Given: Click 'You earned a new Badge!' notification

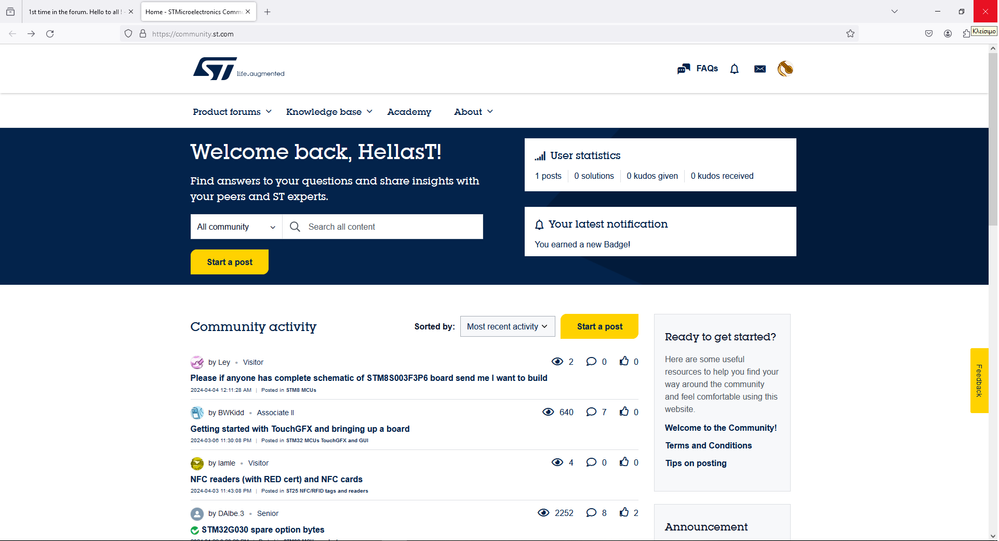Looking at the screenshot, I should click(582, 244).
